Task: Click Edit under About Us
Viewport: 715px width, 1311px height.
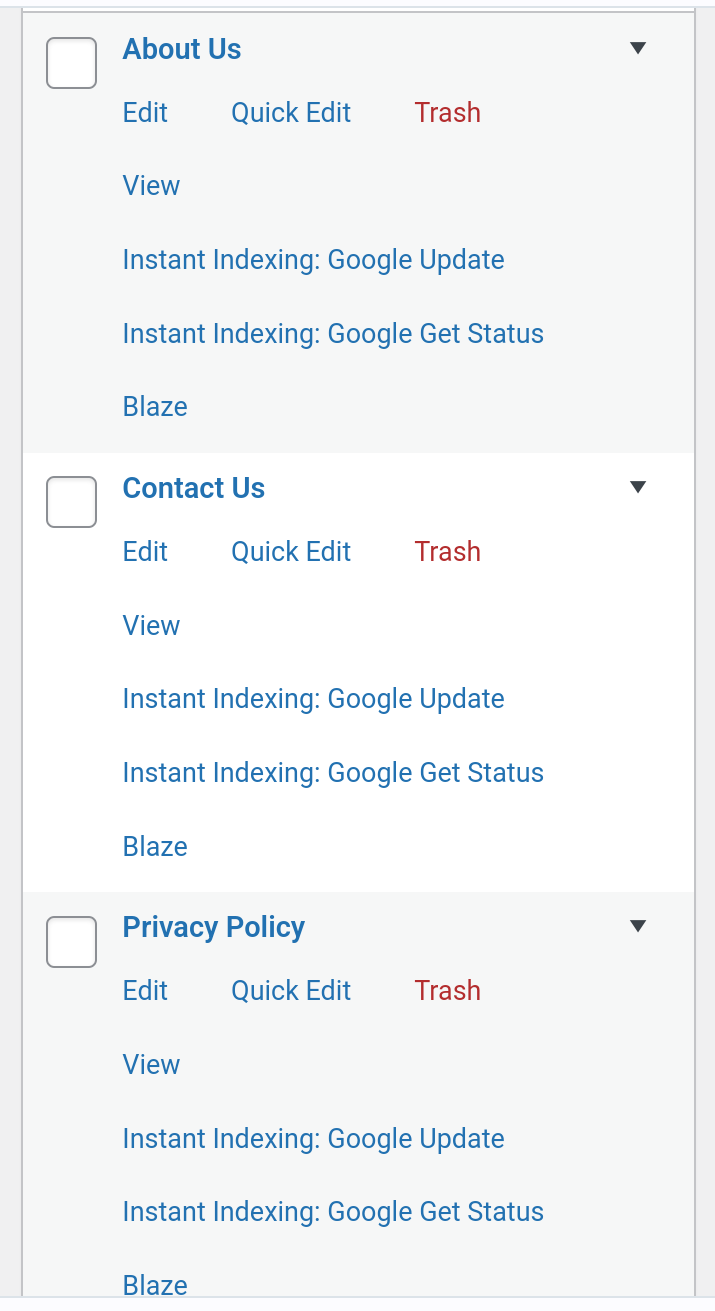Action: (145, 113)
